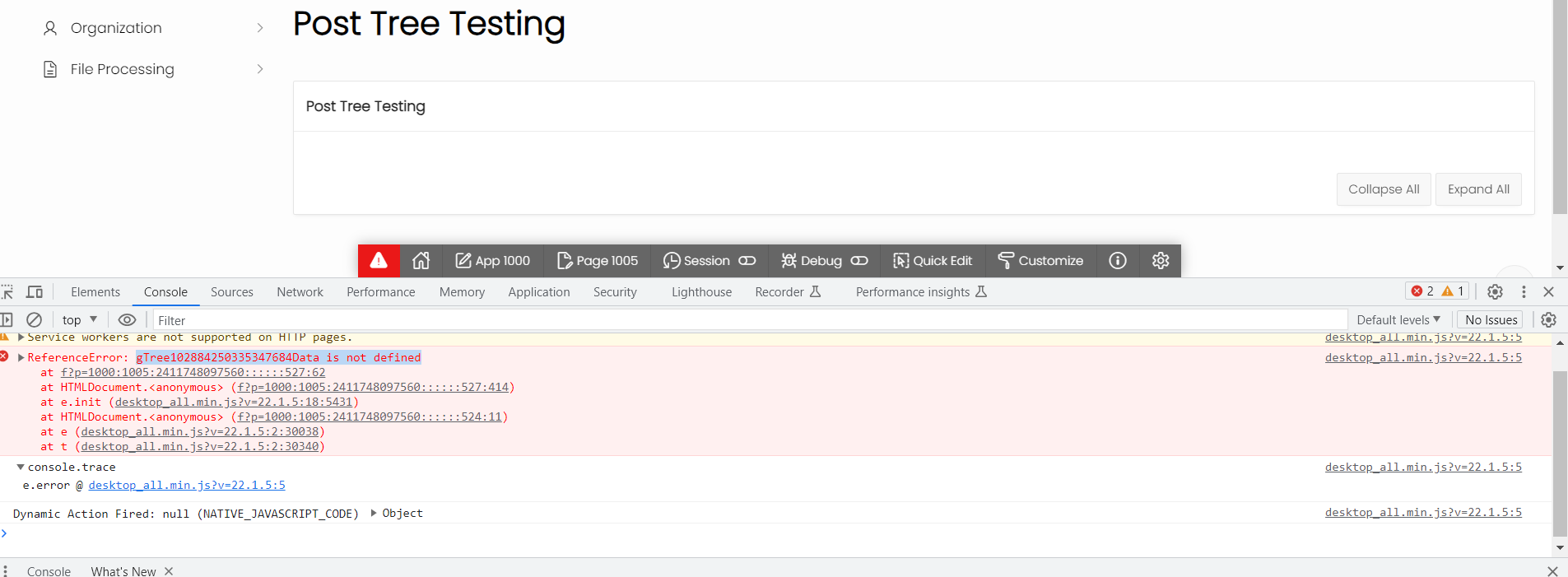Screen dimensions: 1568x577
Task: Open developer toolbar settings gear
Action: 1160,261
